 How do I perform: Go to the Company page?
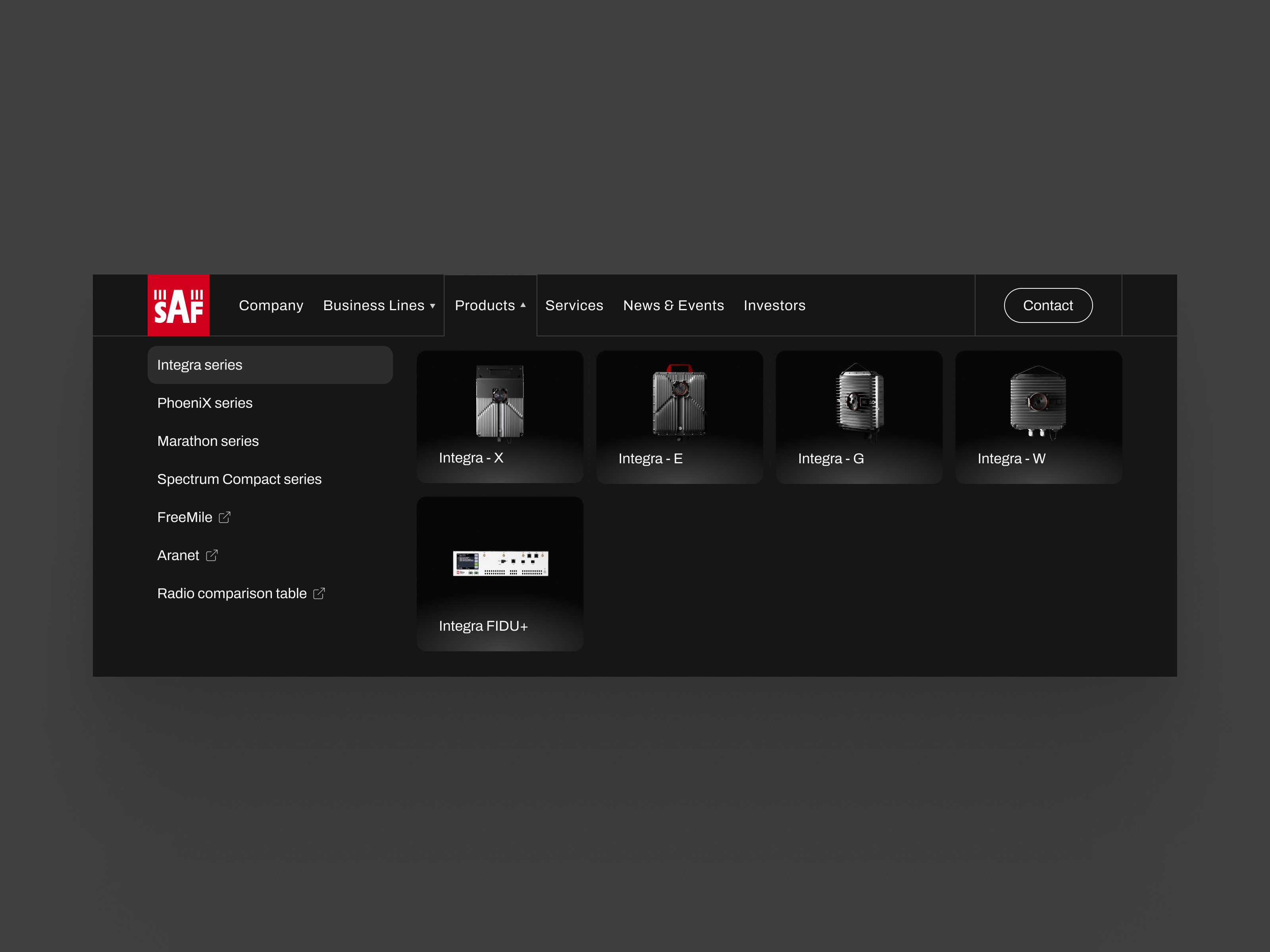(x=271, y=305)
